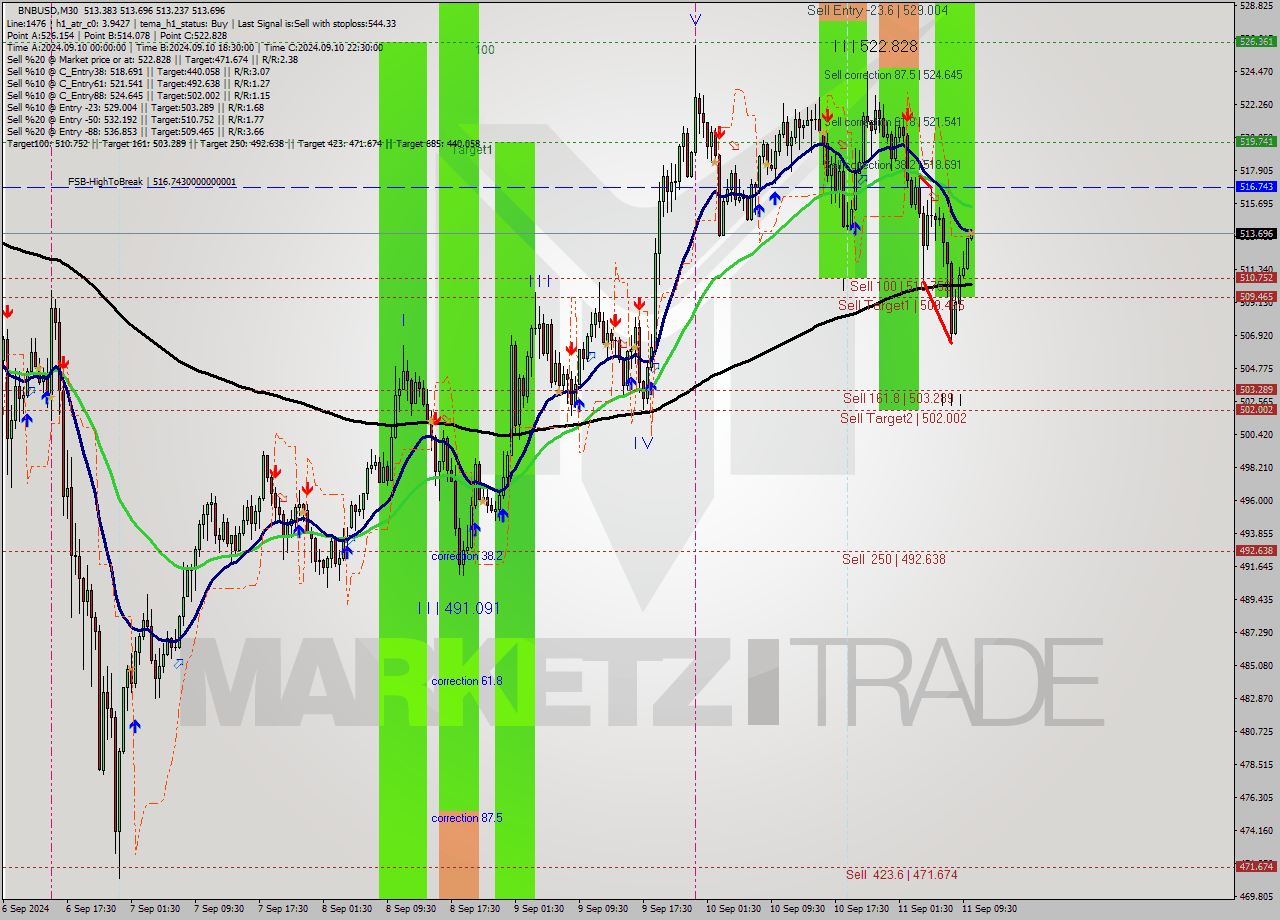Click the blue correction 61.8 label
The width and height of the screenshot is (1280, 920).
[x=467, y=681]
